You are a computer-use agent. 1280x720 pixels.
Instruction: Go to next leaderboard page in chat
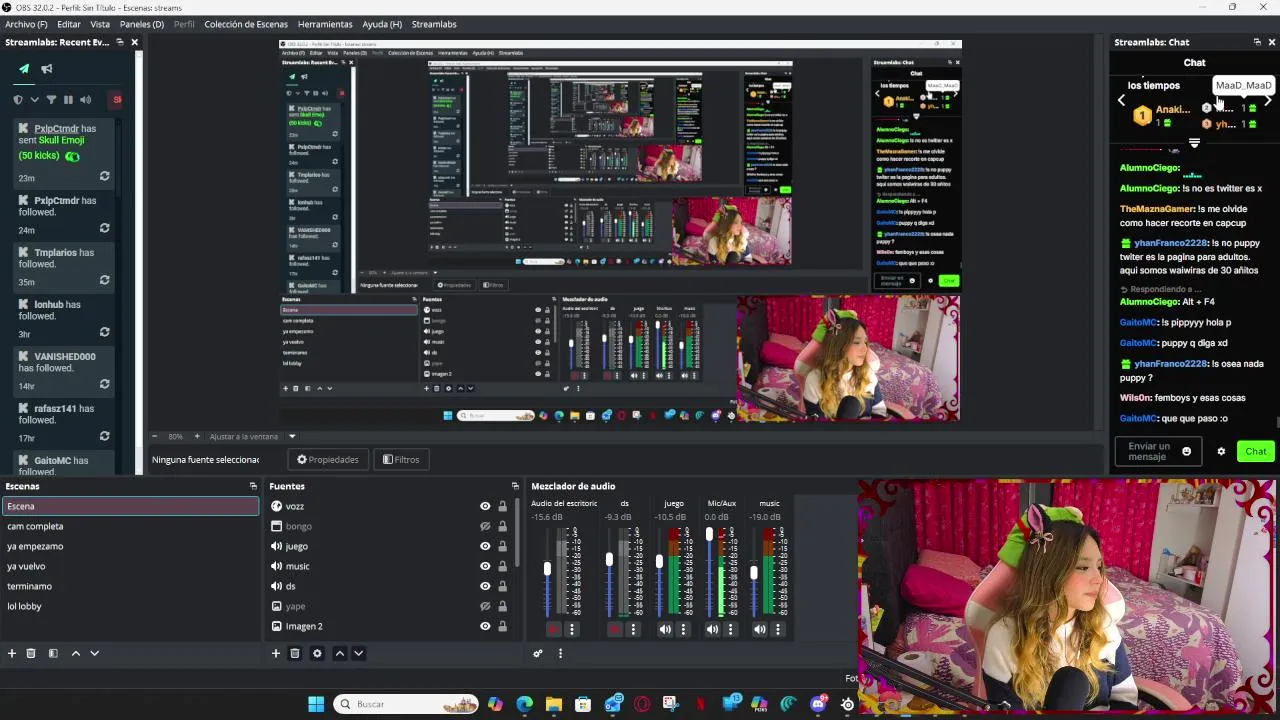point(1268,101)
